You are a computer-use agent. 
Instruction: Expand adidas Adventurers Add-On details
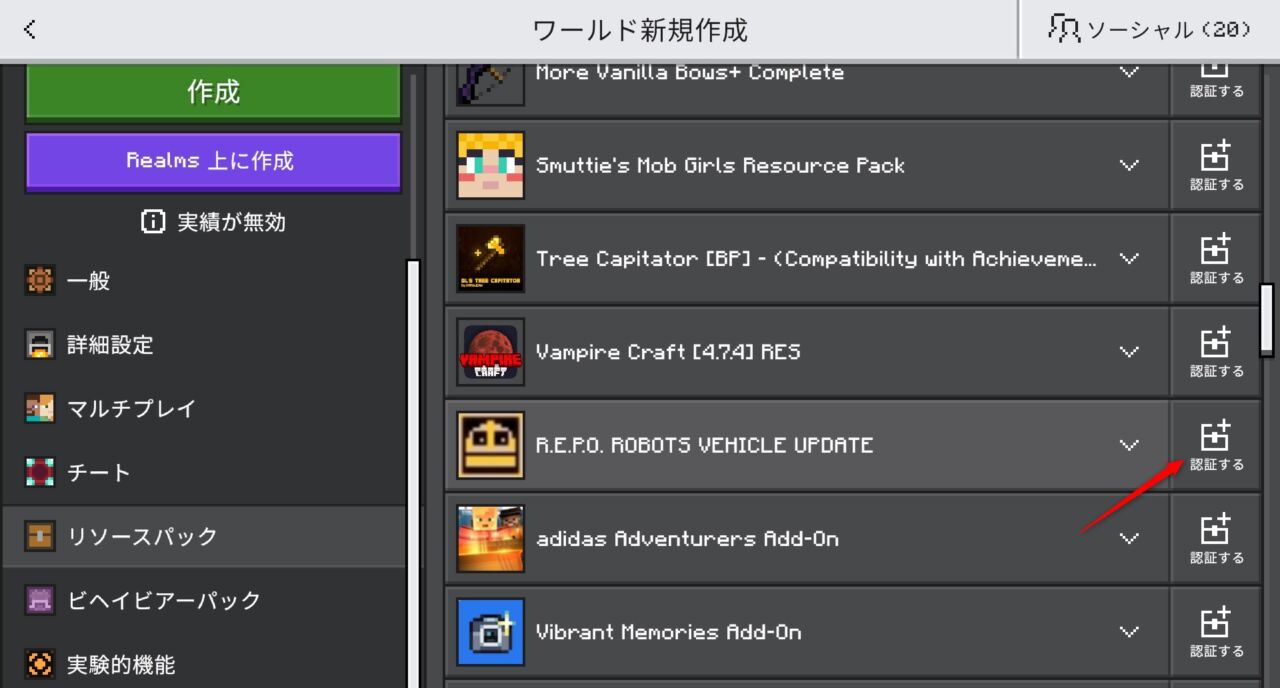coord(1129,538)
